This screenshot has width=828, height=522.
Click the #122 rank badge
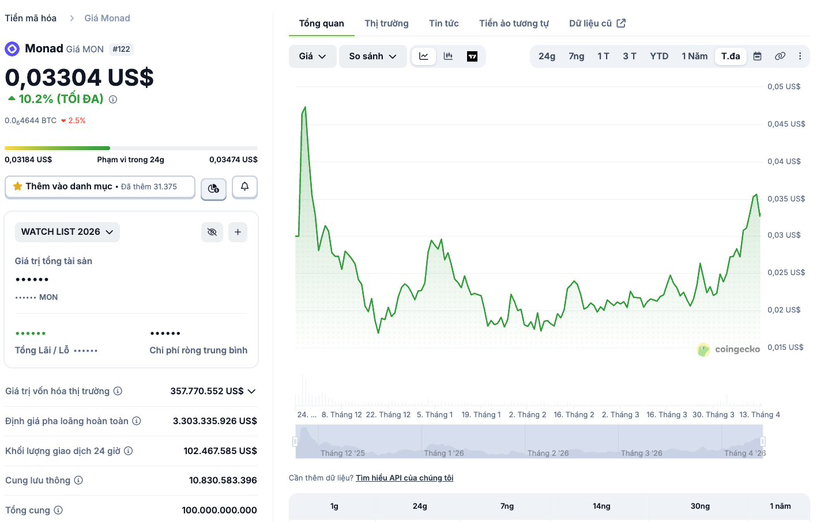pyautogui.click(x=121, y=49)
